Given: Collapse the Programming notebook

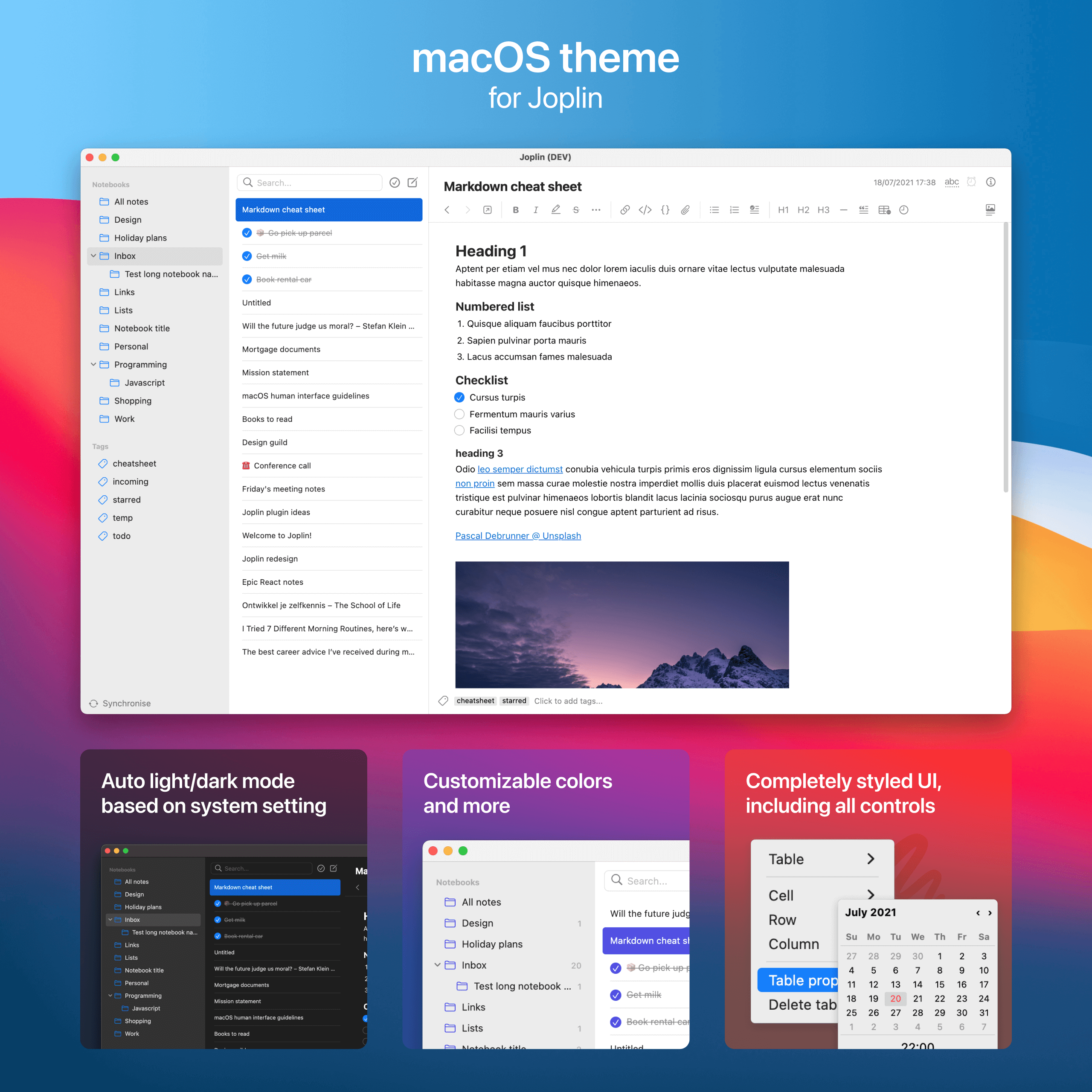Looking at the screenshot, I should pos(93,365).
